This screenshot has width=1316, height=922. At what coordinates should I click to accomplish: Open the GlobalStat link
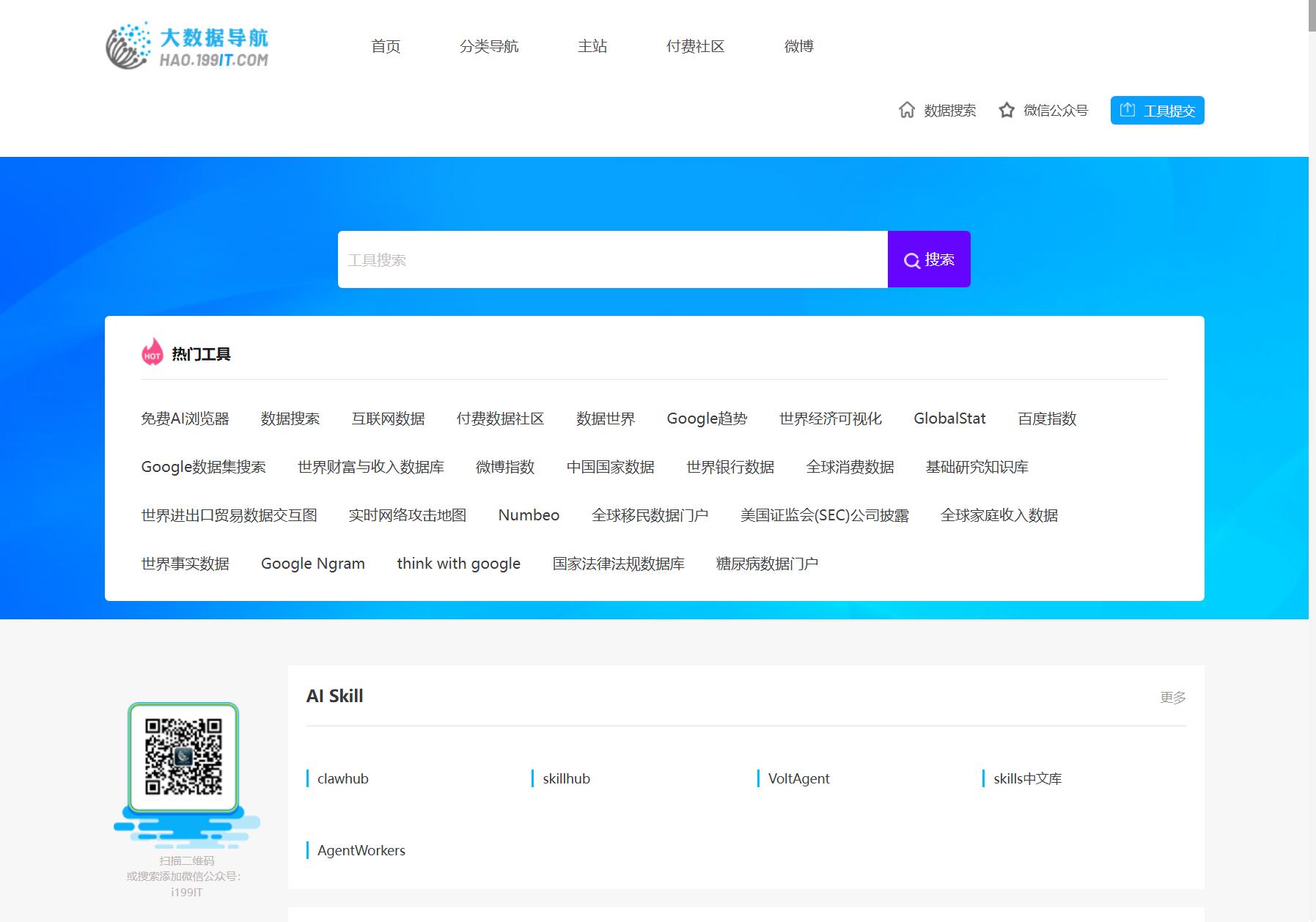pyautogui.click(x=950, y=418)
